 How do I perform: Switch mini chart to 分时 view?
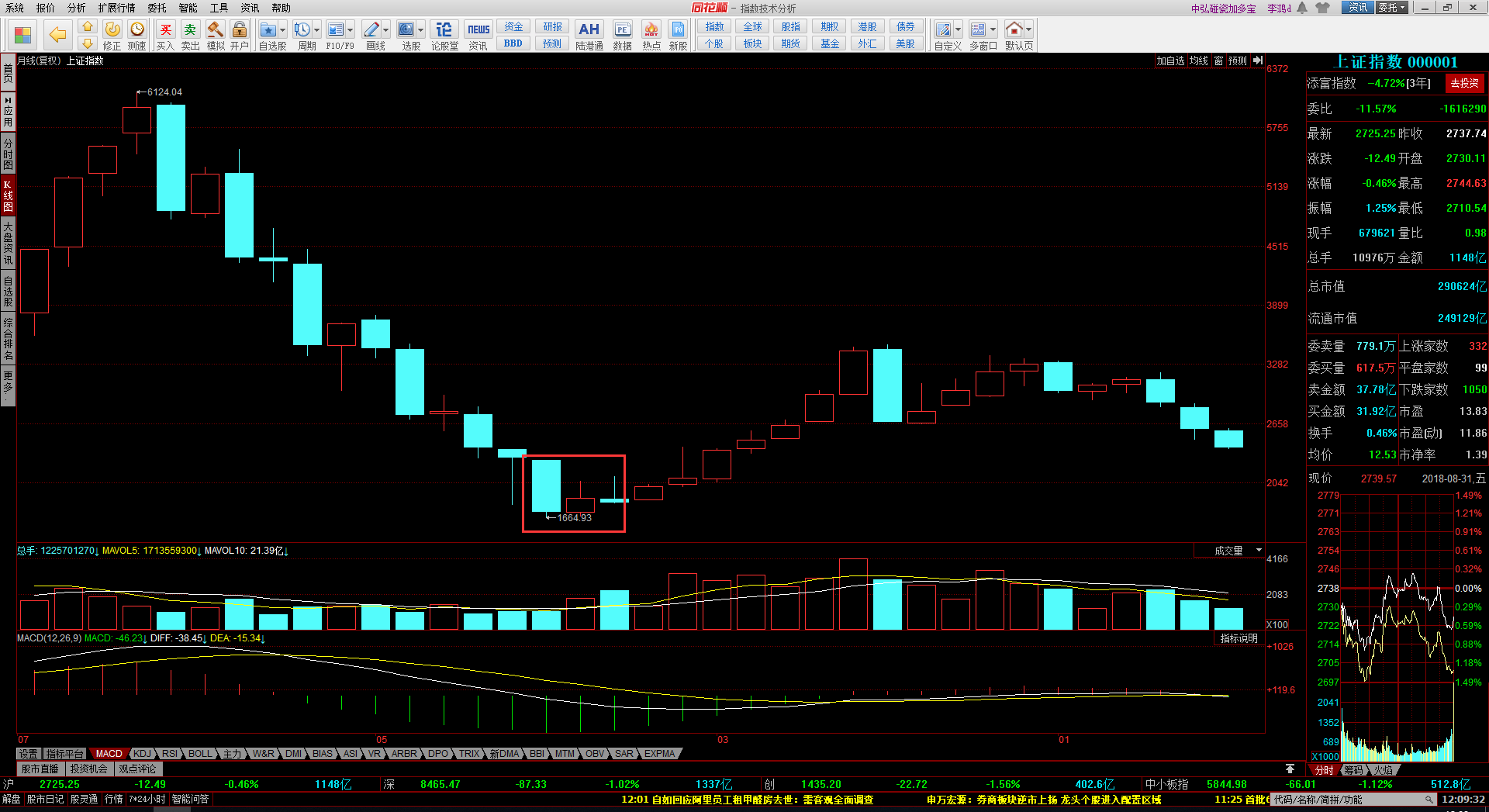click(x=1324, y=770)
